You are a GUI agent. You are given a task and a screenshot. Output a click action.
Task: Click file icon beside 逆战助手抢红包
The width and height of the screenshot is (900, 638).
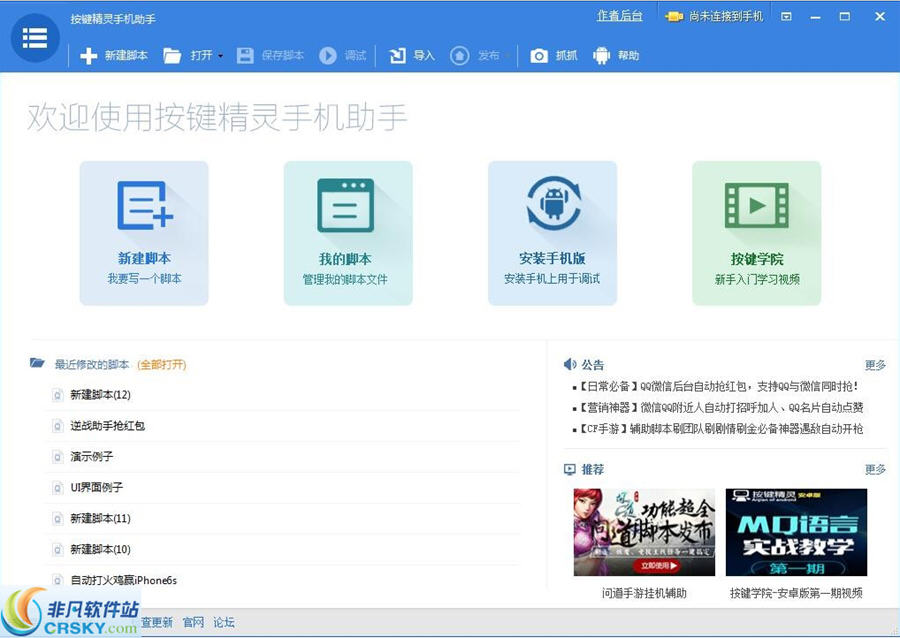(57, 426)
